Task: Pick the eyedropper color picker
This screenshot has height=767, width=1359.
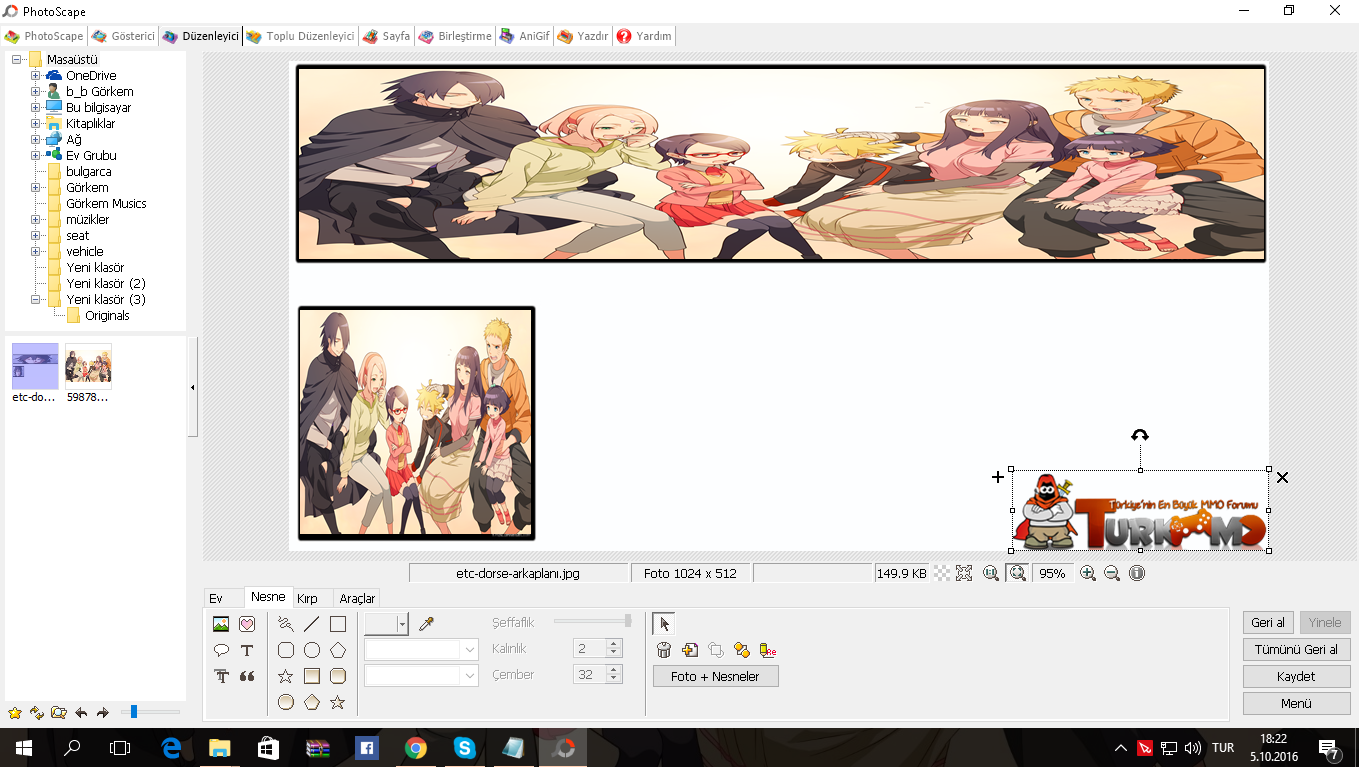Action: [426, 624]
